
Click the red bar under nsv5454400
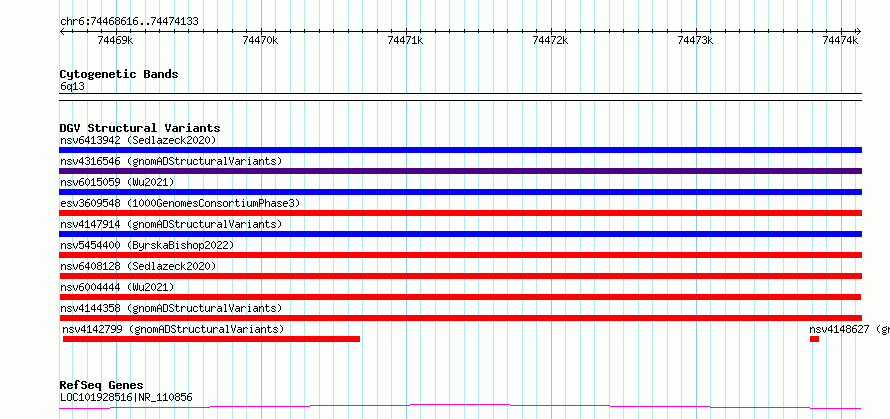coord(460,255)
